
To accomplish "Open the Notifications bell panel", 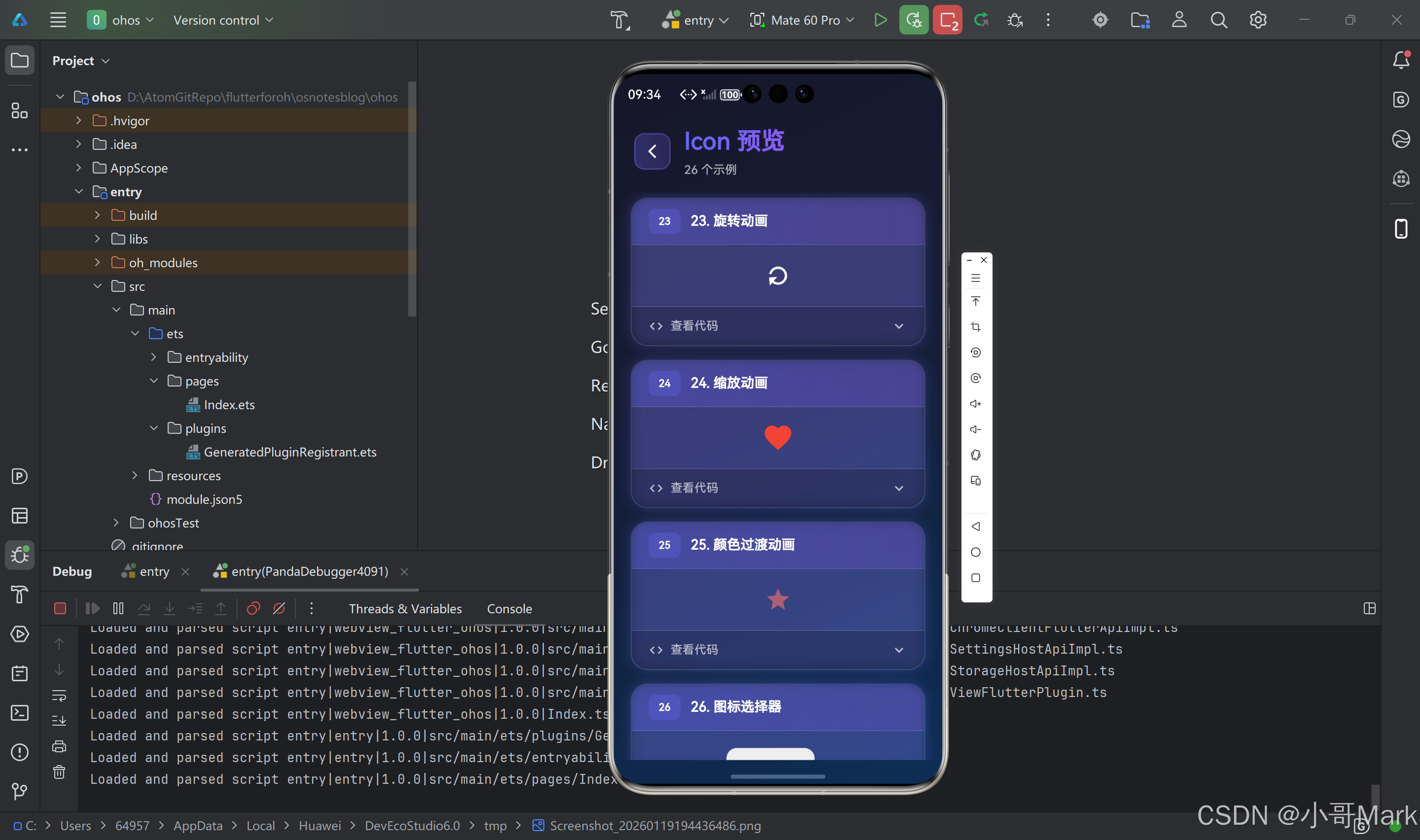I will [x=1401, y=60].
